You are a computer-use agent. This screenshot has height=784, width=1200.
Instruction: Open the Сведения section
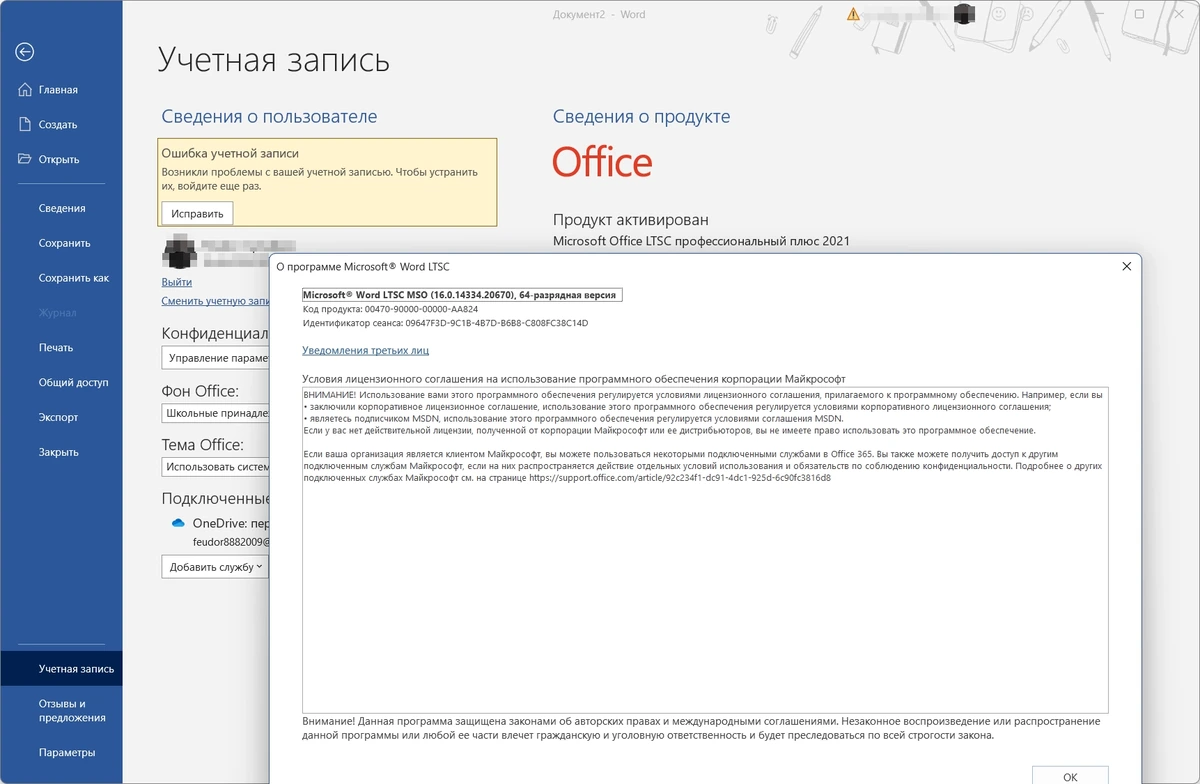[x=61, y=208]
